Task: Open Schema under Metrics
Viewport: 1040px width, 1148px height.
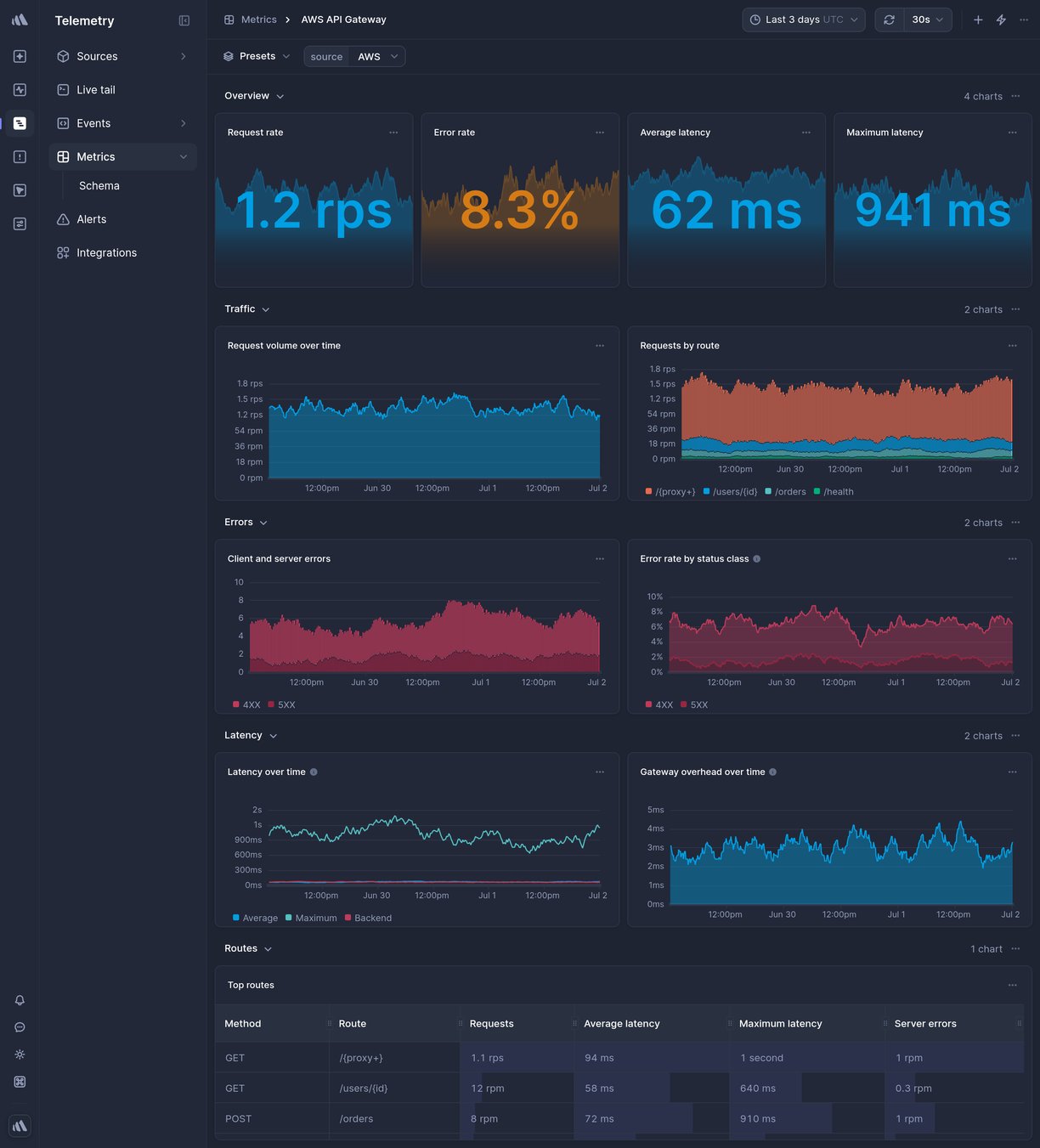Action: [99, 186]
